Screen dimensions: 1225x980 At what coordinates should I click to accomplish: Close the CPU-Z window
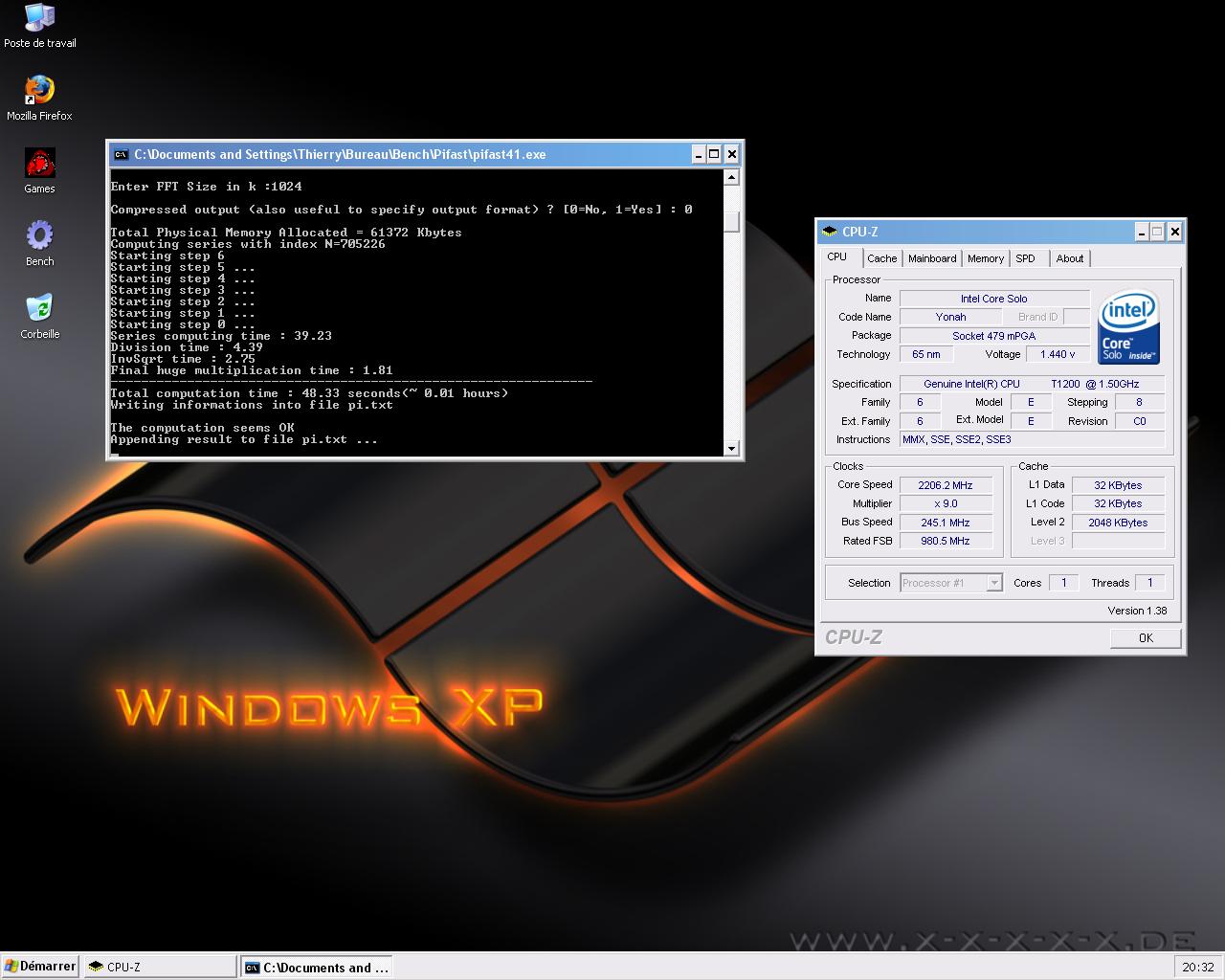(x=1175, y=232)
